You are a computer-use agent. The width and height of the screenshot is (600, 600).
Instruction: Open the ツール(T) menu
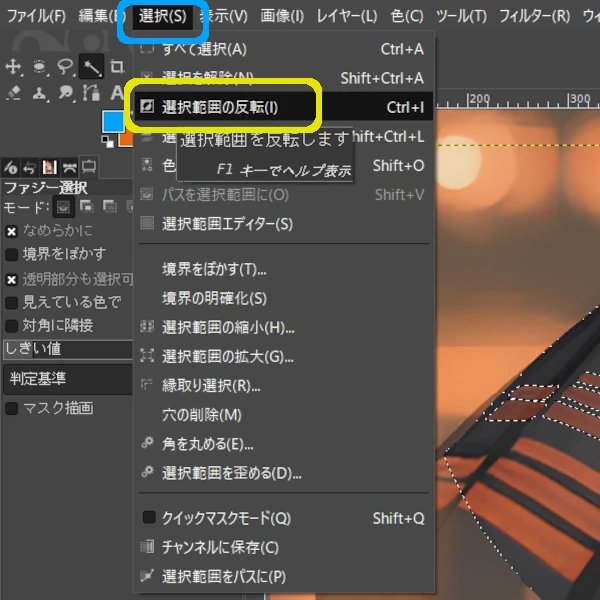tap(461, 16)
